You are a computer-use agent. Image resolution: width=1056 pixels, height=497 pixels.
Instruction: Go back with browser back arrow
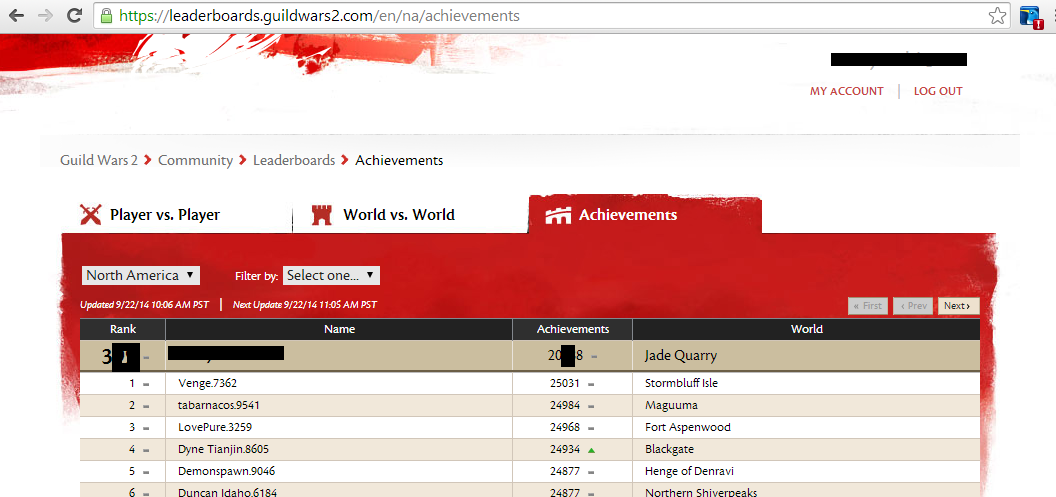[16, 15]
